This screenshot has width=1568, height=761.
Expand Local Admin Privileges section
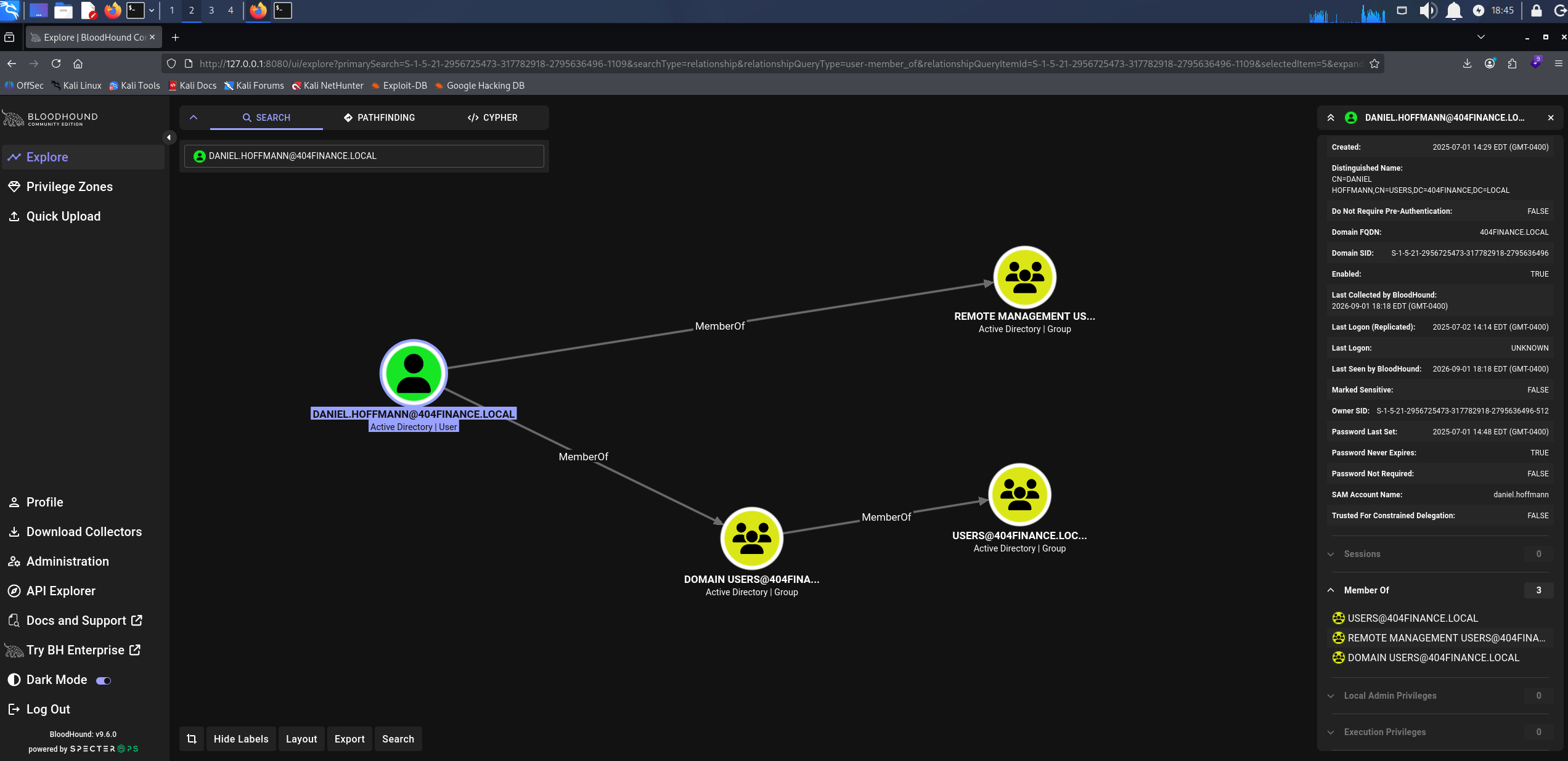tap(1440, 696)
